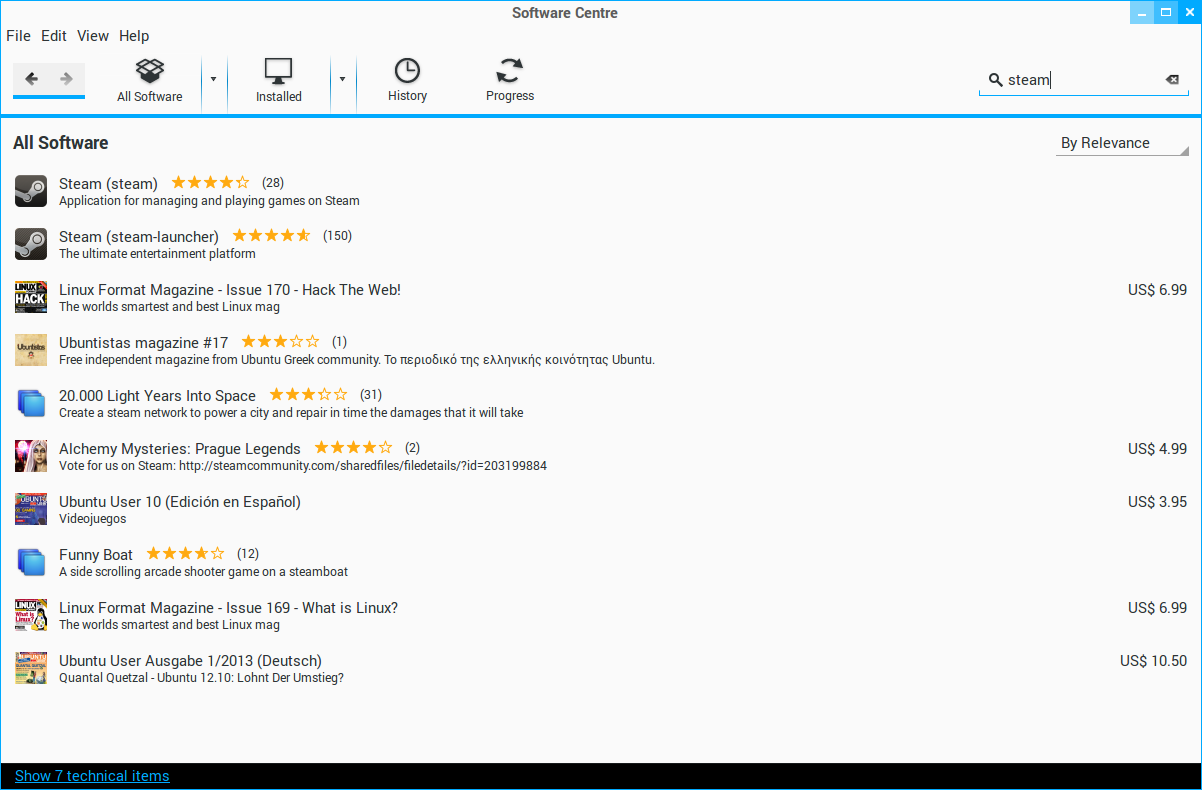Select Linux Format Magazine Issue 170 title
The width and height of the screenshot is (1202, 790).
pyautogui.click(x=230, y=290)
